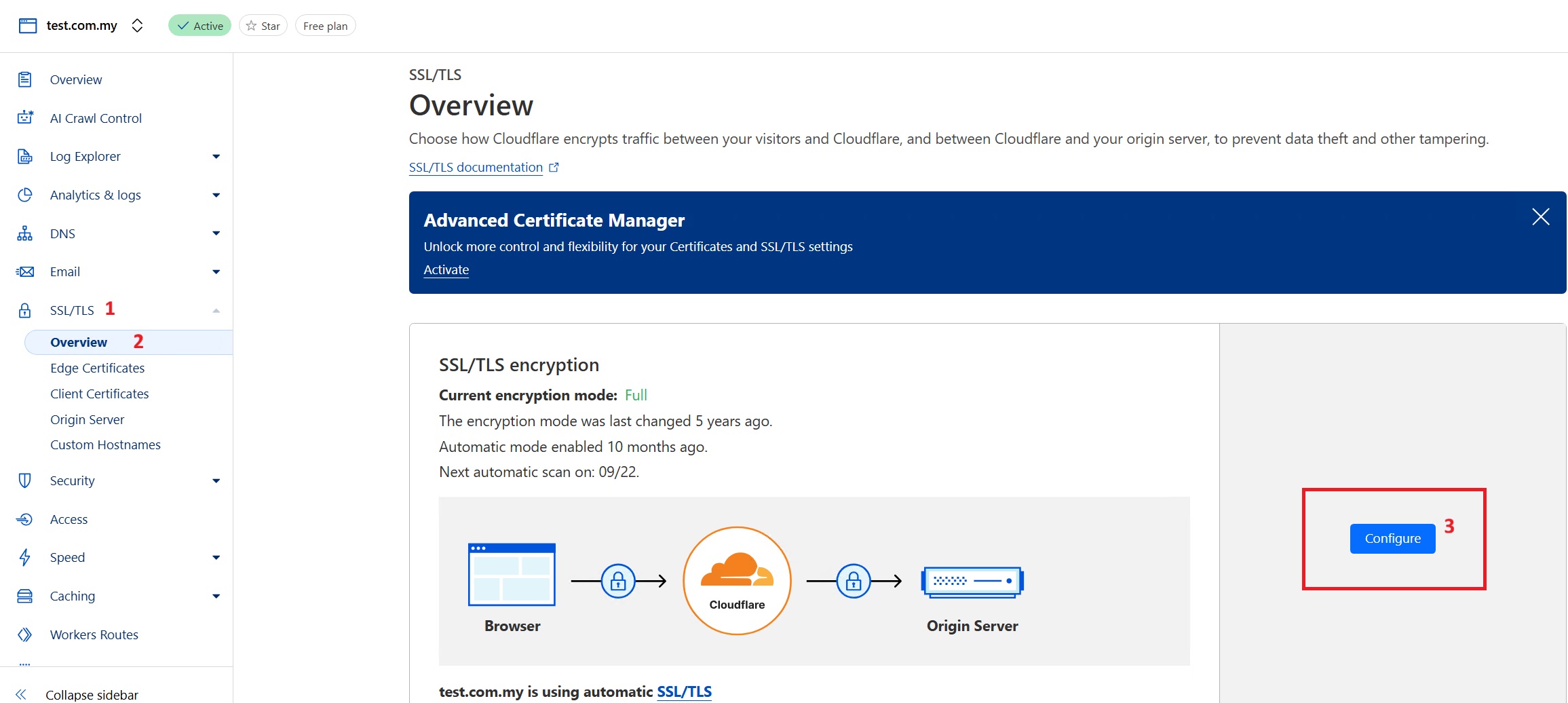Open Custom Hostnames
1568x703 pixels.
coord(106,444)
